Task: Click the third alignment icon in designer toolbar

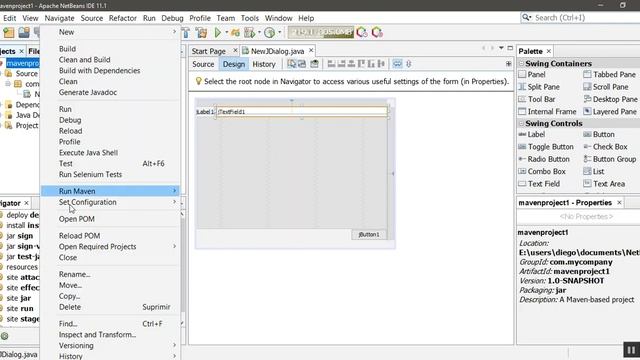Action: (x=351, y=64)
